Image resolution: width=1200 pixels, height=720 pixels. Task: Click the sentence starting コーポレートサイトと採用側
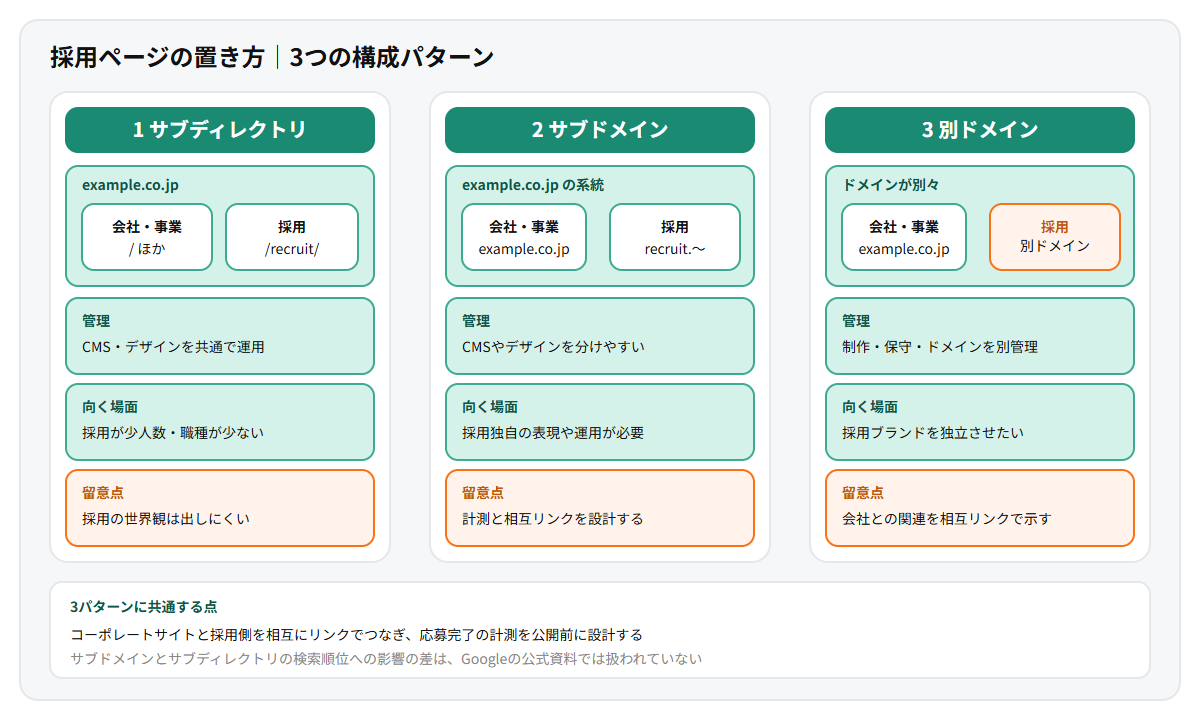(x=356, y=635)
